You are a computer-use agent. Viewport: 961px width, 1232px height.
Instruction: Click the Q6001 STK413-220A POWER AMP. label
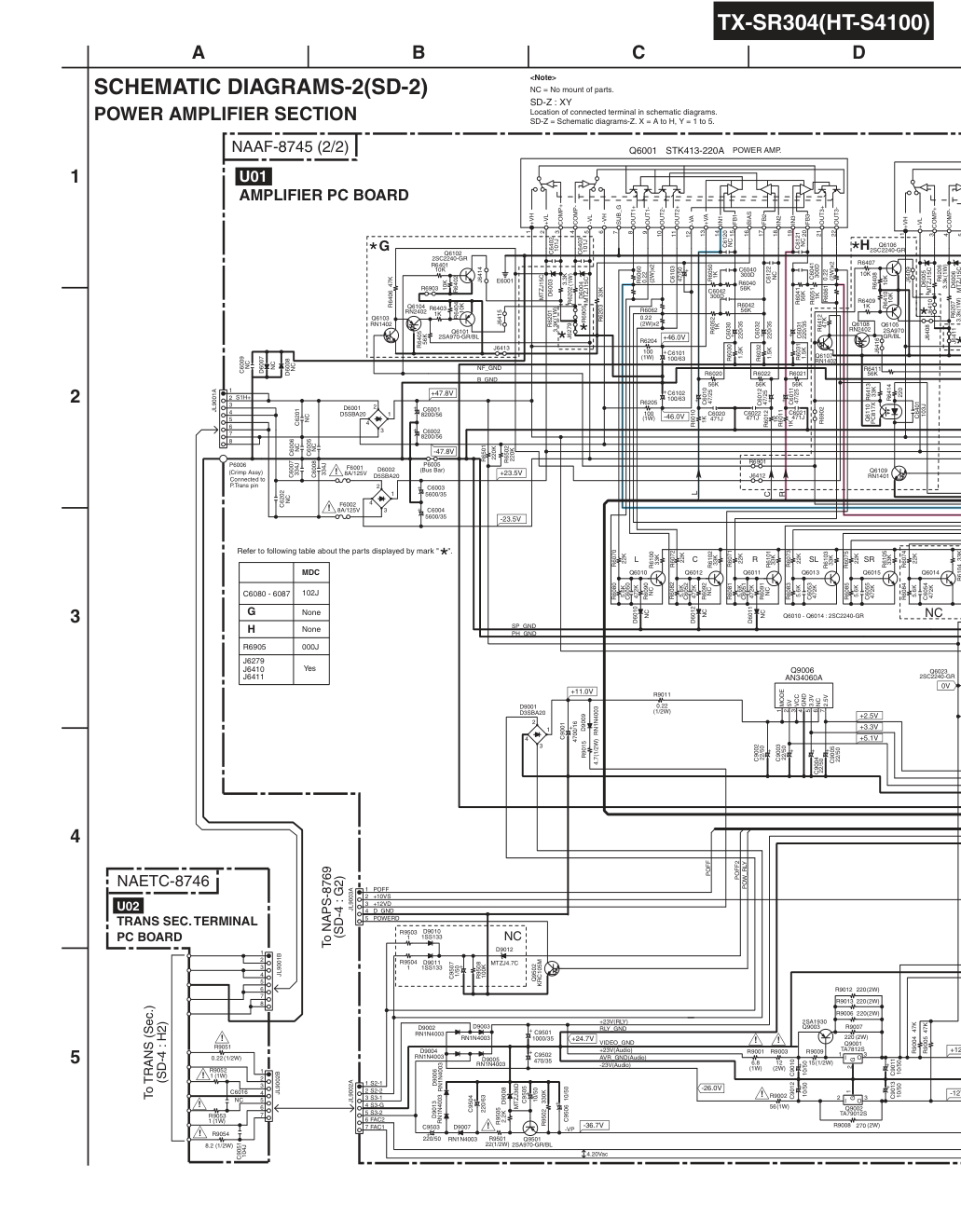pyautogui.click(x=705, y=150)
